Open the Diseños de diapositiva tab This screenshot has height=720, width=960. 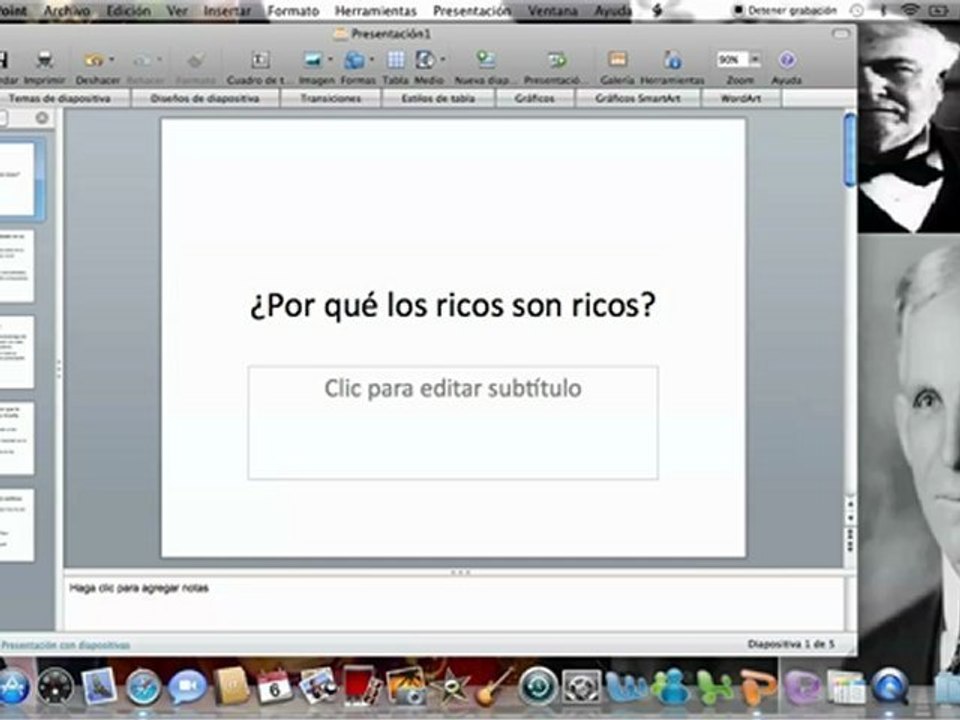205,99
